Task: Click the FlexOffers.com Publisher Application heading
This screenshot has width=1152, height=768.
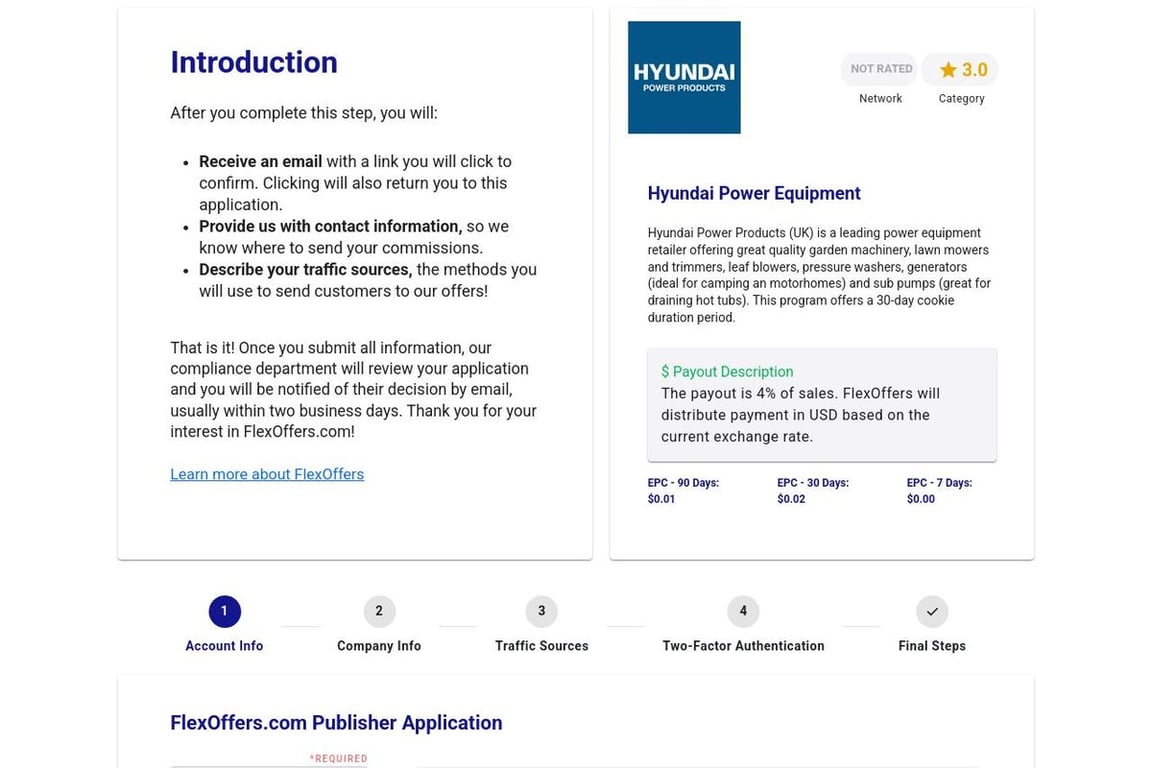Action: [x=336, y=723]
